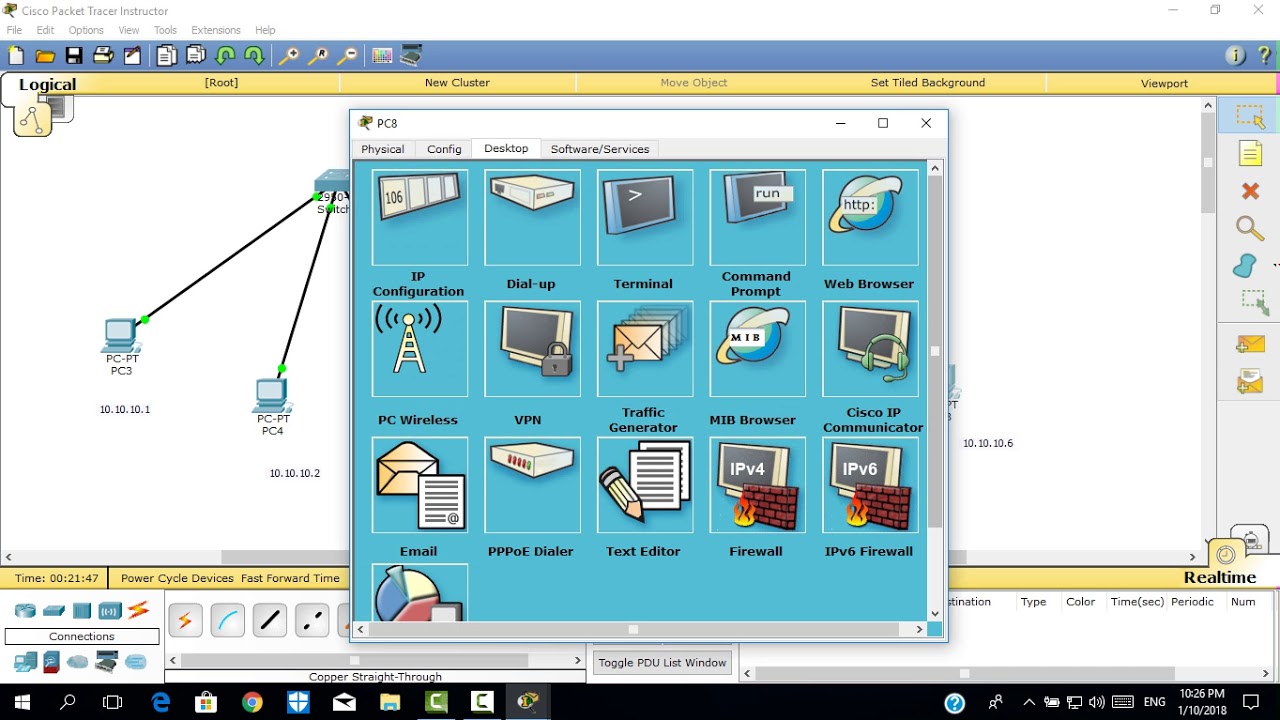Open the drawing palette icon
The image size is (1280, 720).
[x=382, y=56]
